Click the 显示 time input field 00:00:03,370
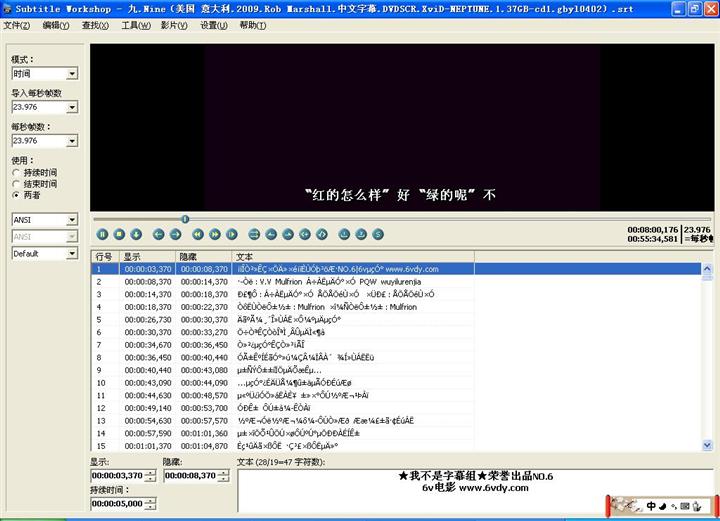 point(118,476)
